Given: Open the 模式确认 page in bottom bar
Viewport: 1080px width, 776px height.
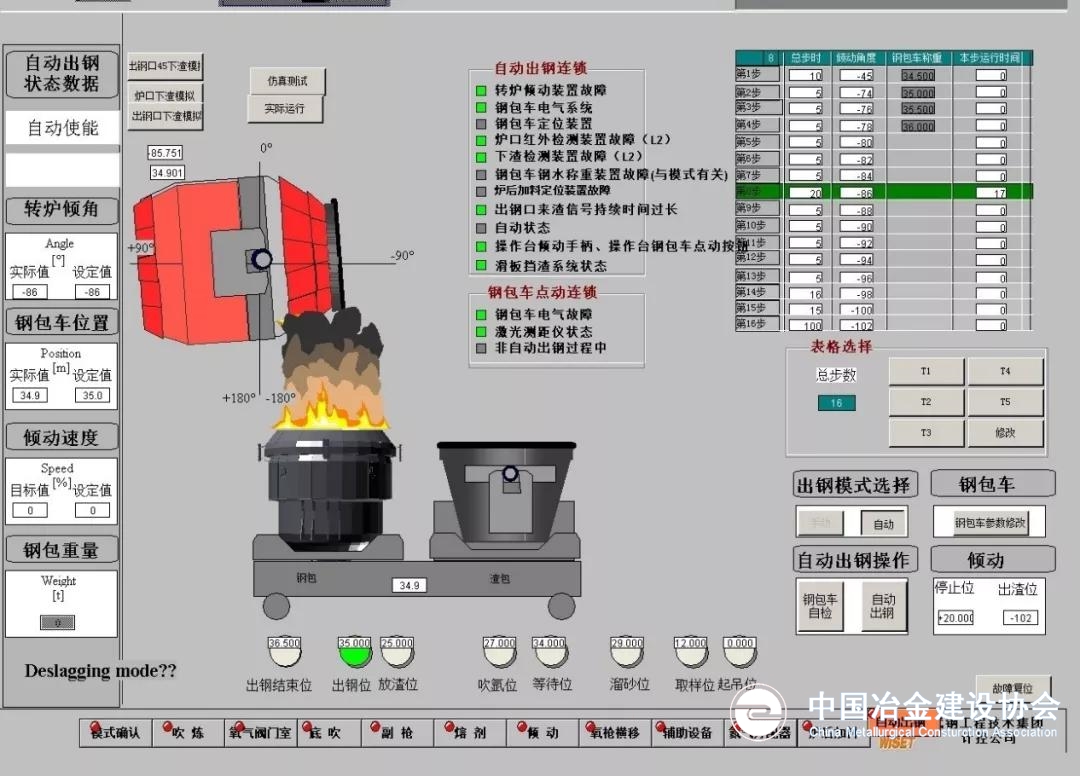Looking at the screenshot, I should point(115,733).
